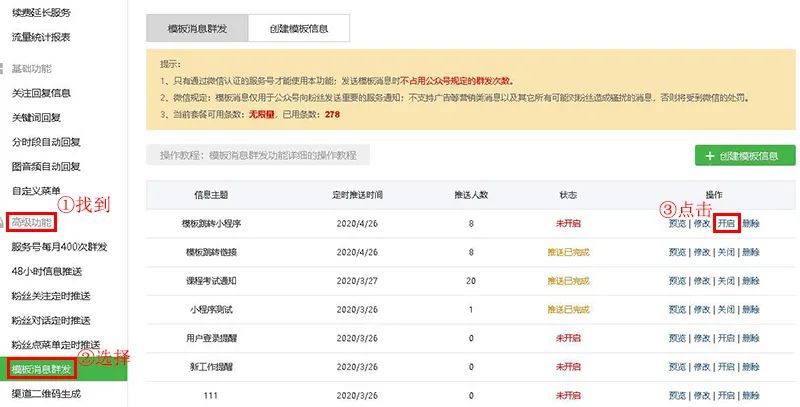Open 自定义菜单 in the sidebar
This screenshot has width=800, height=407.
coord(36,191)
